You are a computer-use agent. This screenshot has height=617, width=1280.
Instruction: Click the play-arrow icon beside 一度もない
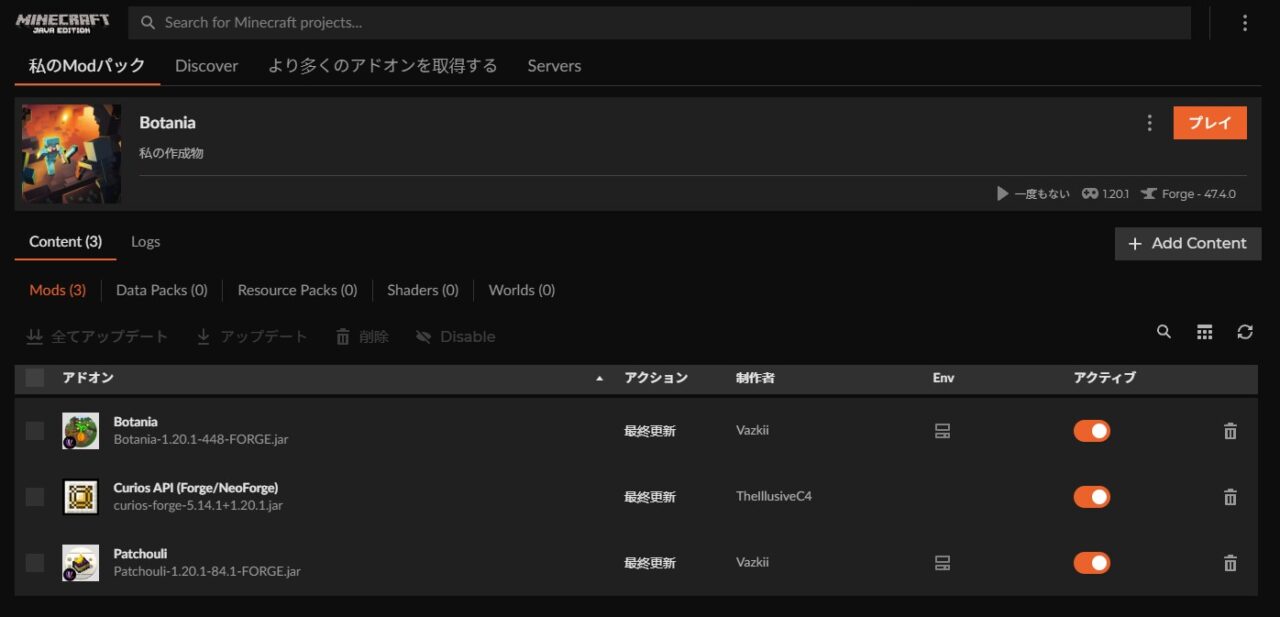[1003, 194]
